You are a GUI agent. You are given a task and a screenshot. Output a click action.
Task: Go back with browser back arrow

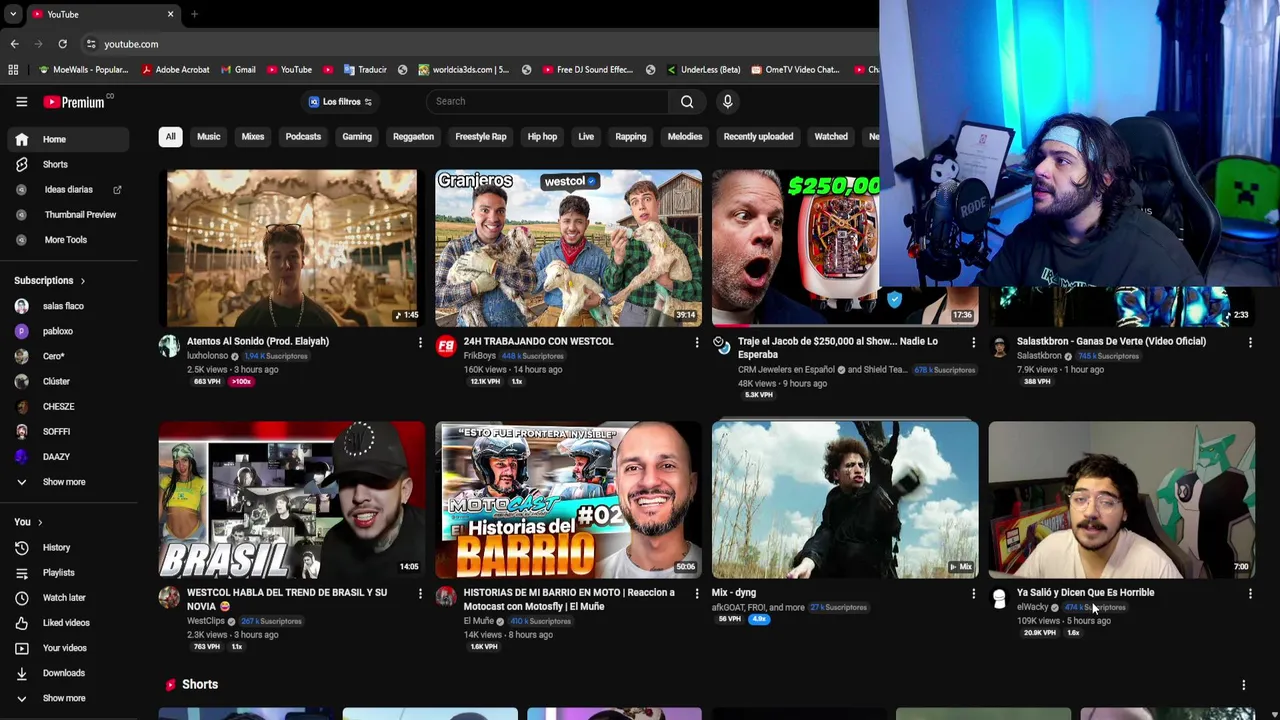14,44
